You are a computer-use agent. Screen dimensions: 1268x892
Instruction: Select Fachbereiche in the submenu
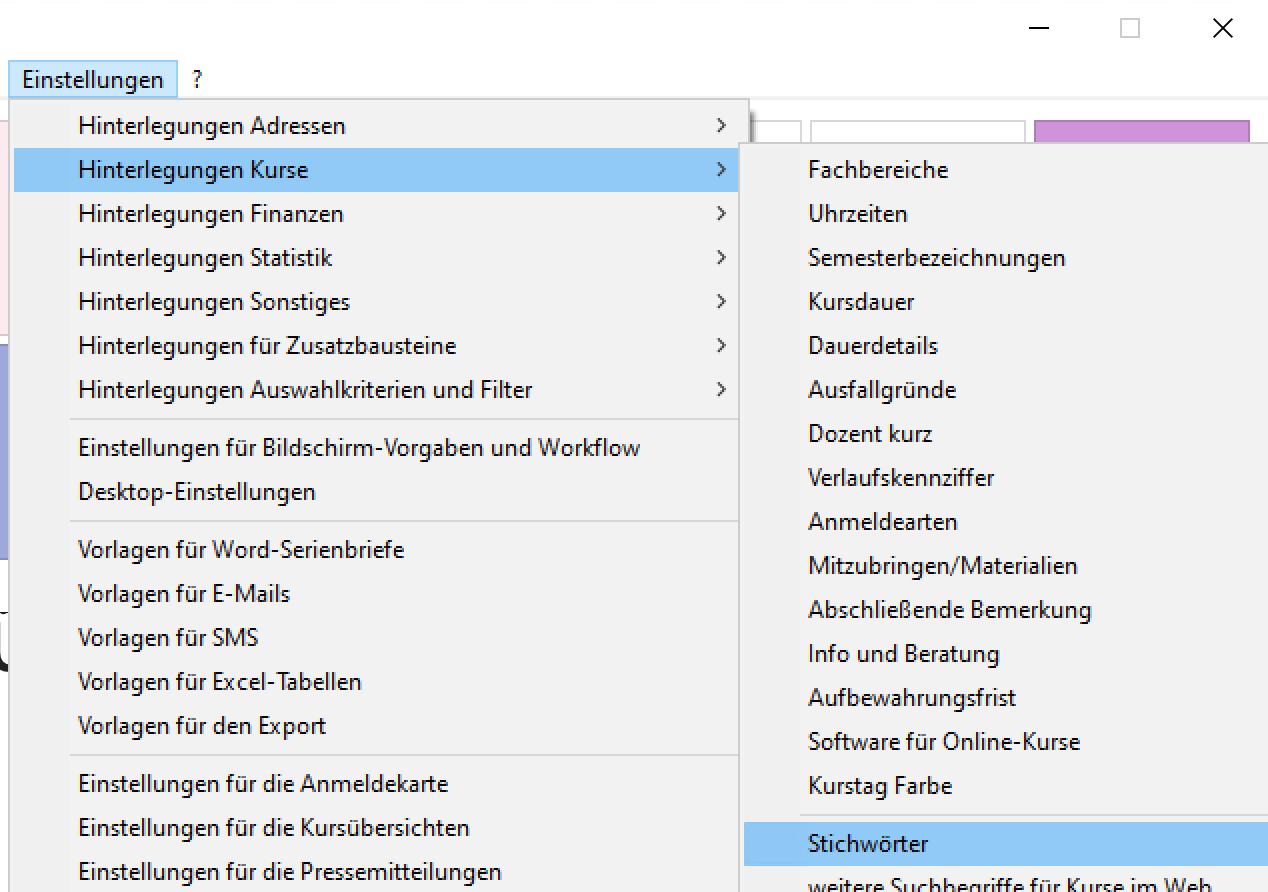click(1006, 170)
